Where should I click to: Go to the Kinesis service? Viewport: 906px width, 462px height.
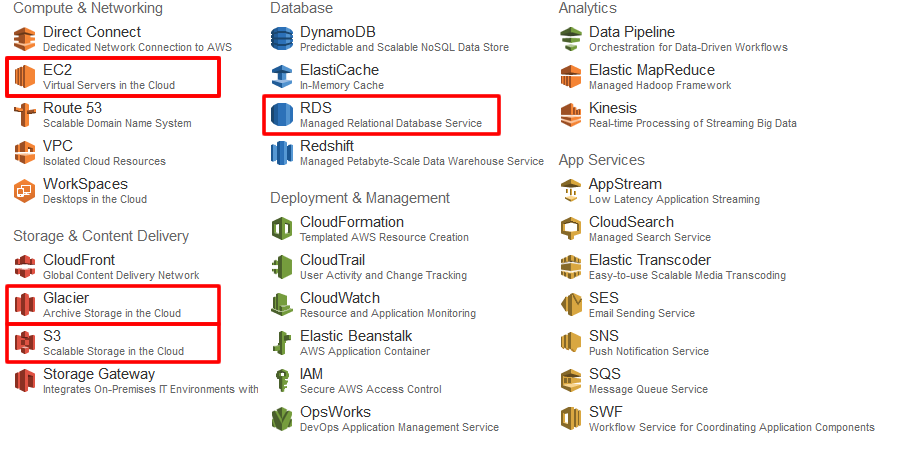point(613,108)
